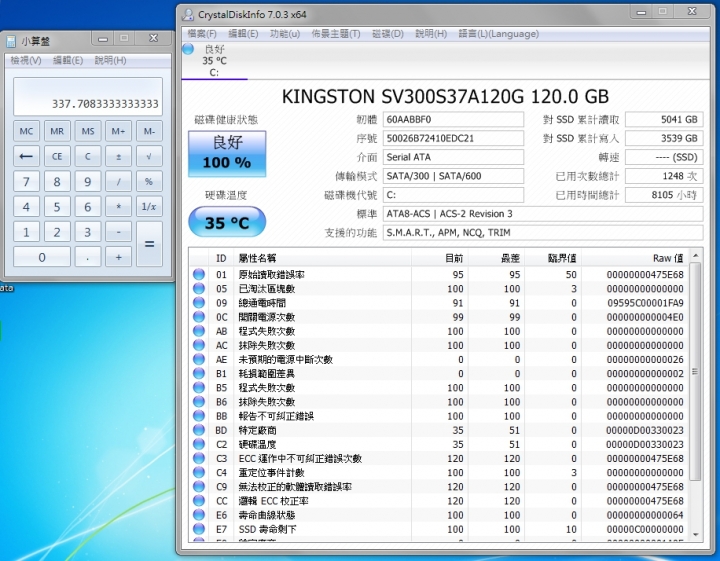Screen dimensions: 720x561
Task: Click the status circle for row BB
Action: 199,416
